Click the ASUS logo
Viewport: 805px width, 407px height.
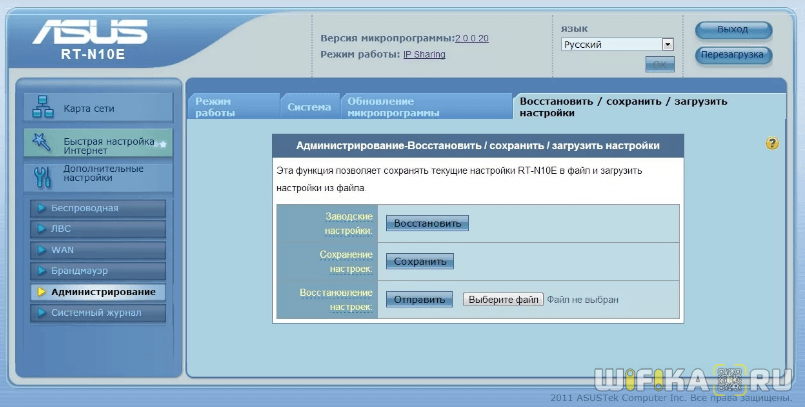tap(90, 33)
